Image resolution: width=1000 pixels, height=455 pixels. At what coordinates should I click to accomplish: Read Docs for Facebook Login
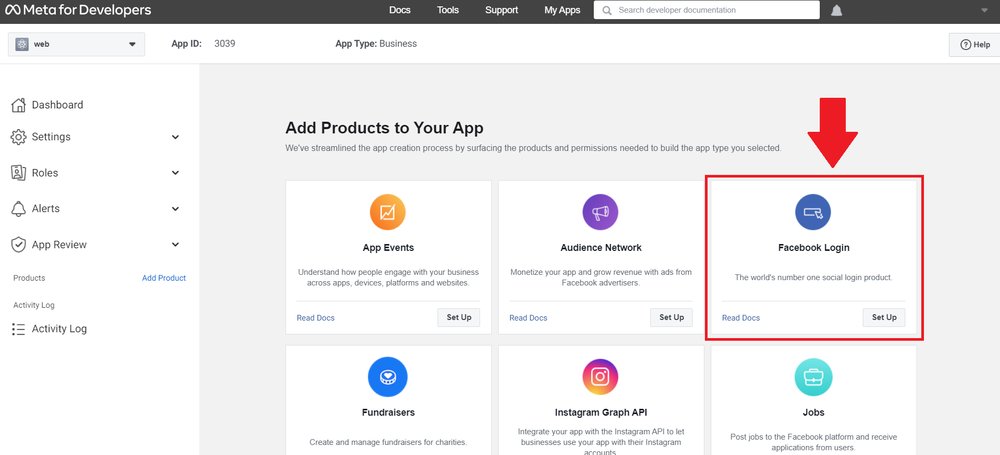pyautogui.click(x=740, y=318)
